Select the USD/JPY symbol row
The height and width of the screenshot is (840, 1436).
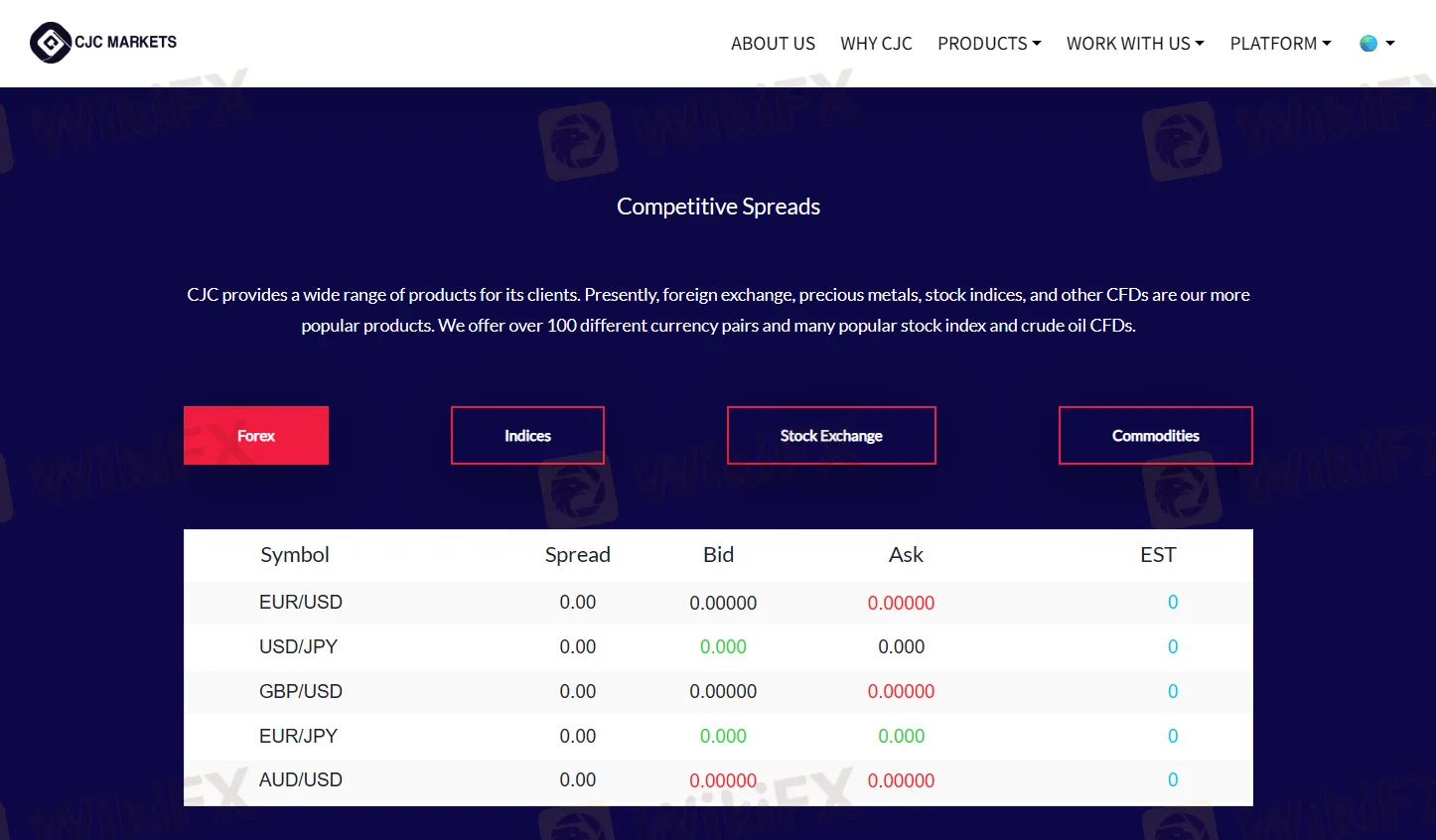click(718, 646)
